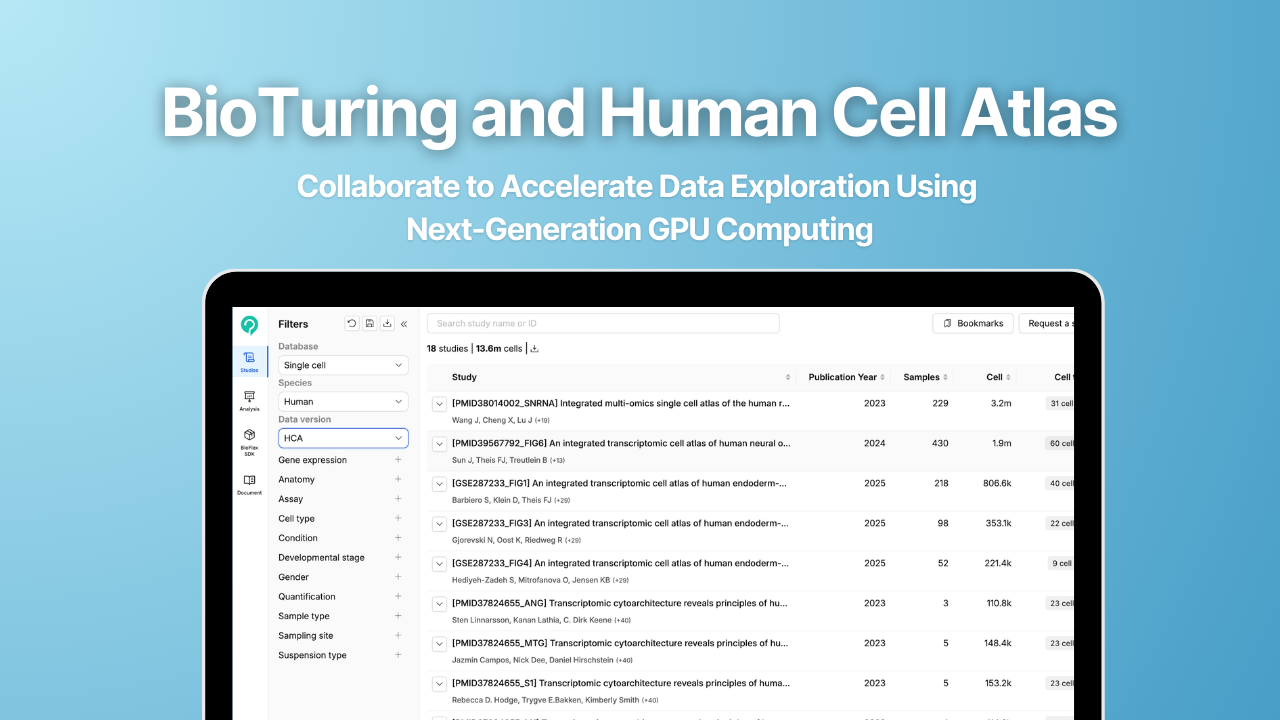
Task: Open the Analysis section in sidebar
Action: [x=249, y=400]
